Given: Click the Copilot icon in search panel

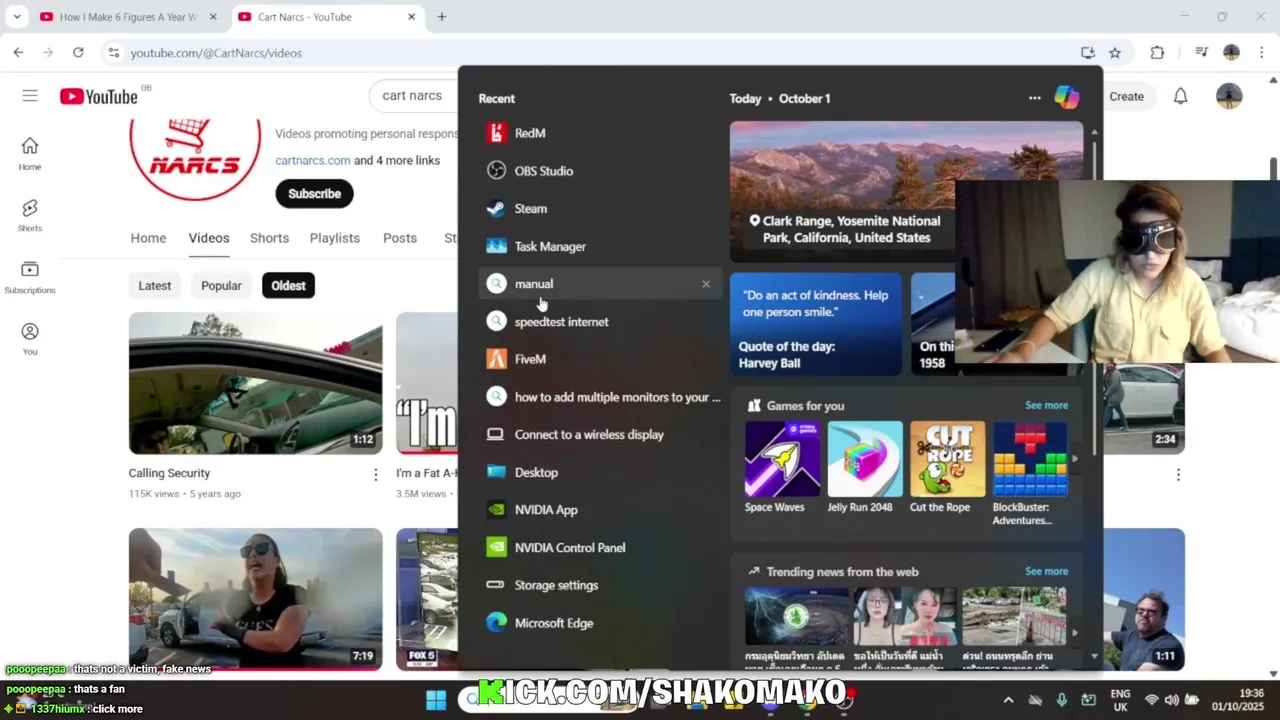Looking at the screenshot, I should (x=1067, y=97).
